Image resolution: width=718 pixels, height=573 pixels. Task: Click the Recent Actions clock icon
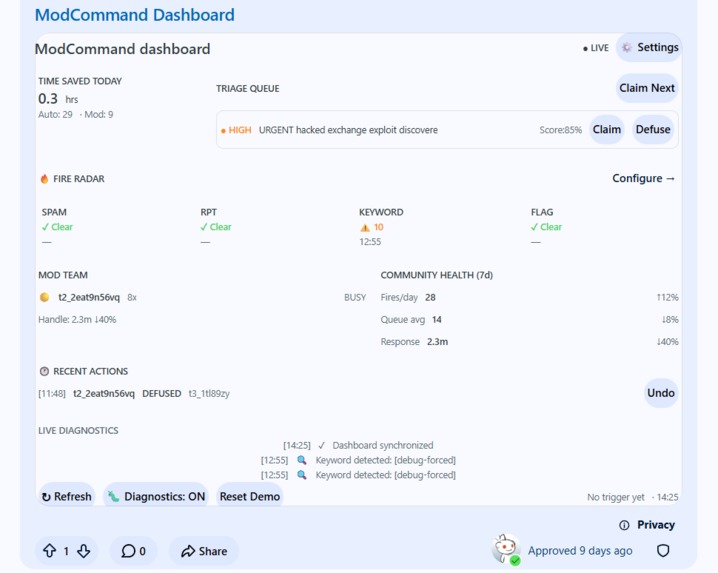pyautogui.click(x=44, y=371)
